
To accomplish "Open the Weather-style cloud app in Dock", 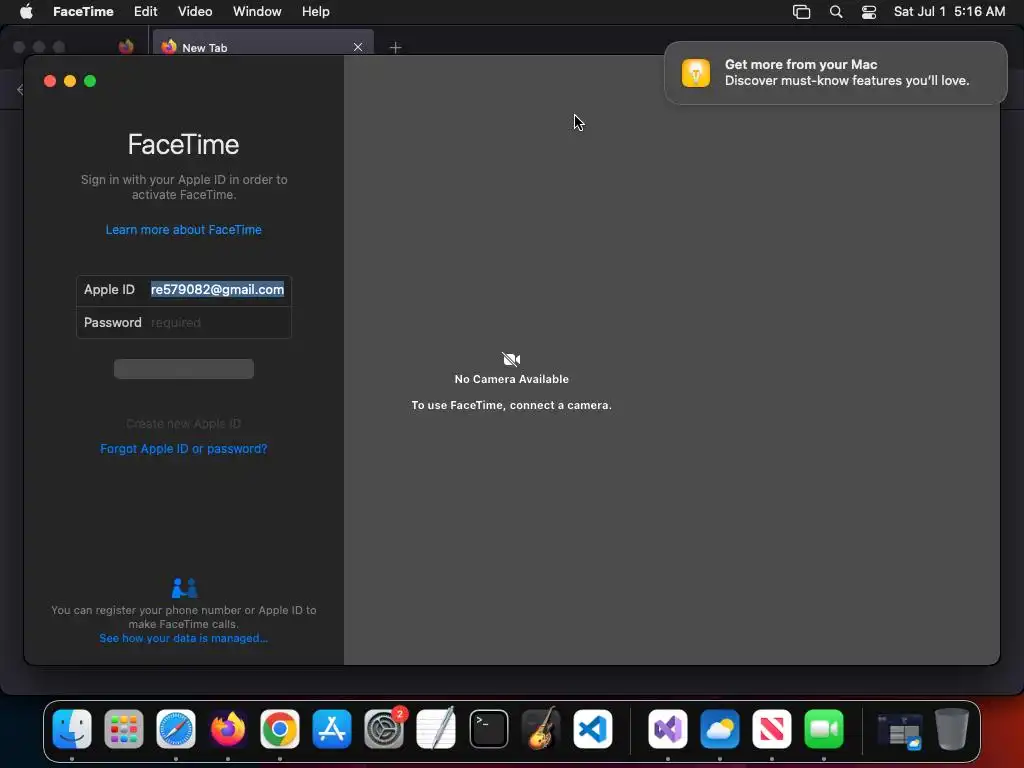I will (720, 729).
